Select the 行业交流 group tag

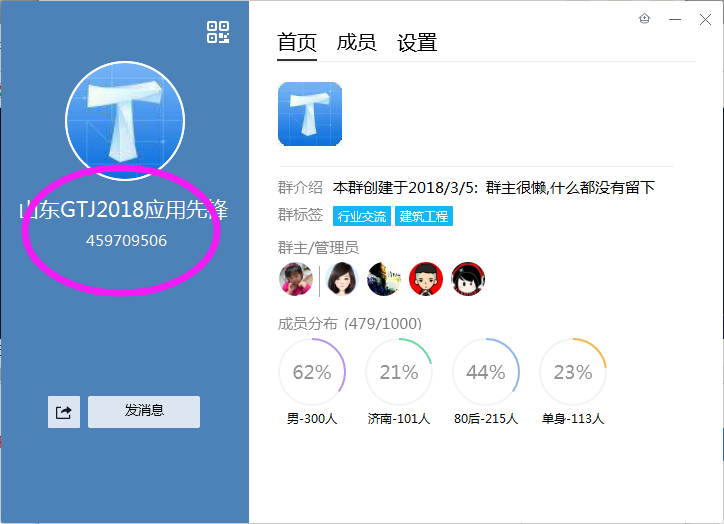362,216
